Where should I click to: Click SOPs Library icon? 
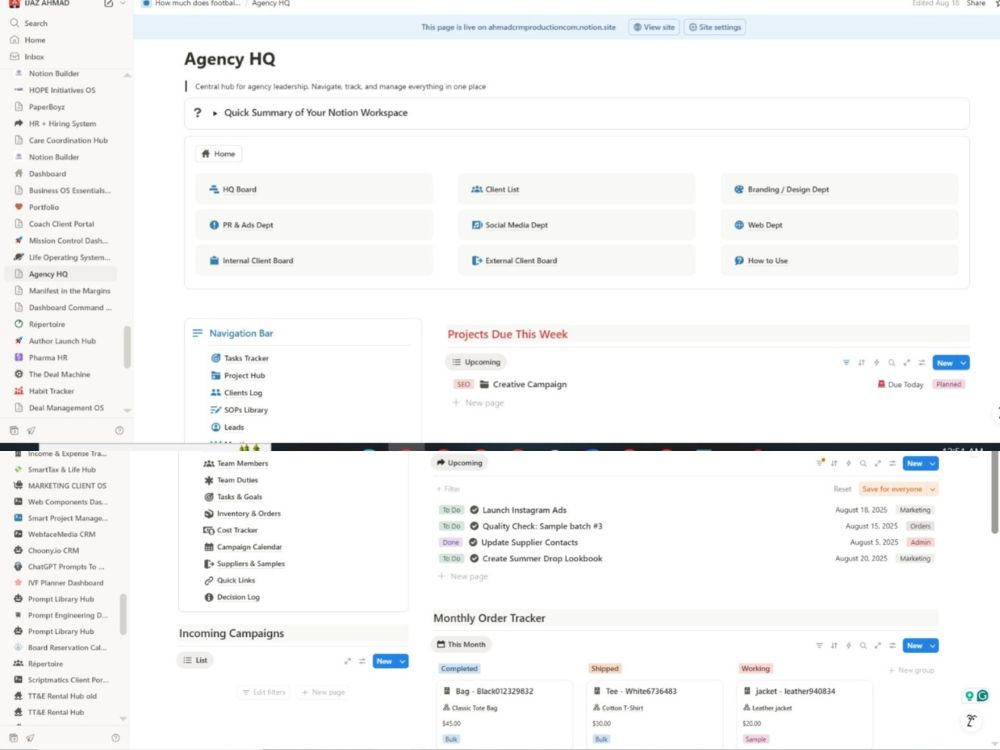[216, 409]
